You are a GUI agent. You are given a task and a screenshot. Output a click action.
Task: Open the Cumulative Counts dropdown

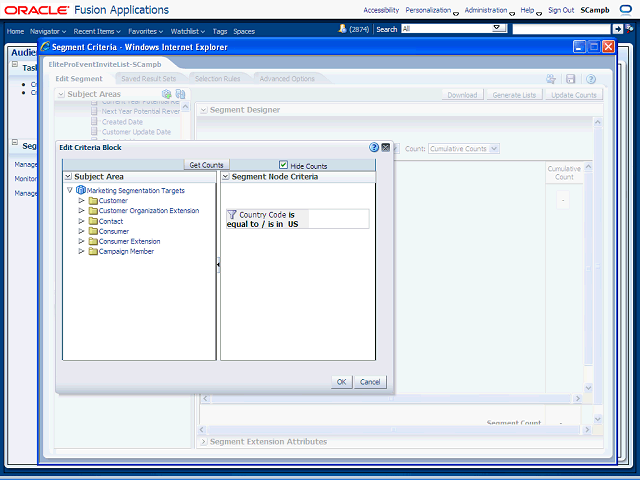click(494, 149)
